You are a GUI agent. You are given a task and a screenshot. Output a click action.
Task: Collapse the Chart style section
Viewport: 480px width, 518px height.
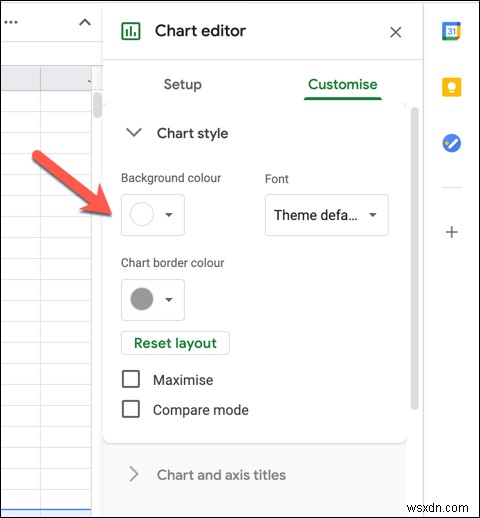pos(134,132)
